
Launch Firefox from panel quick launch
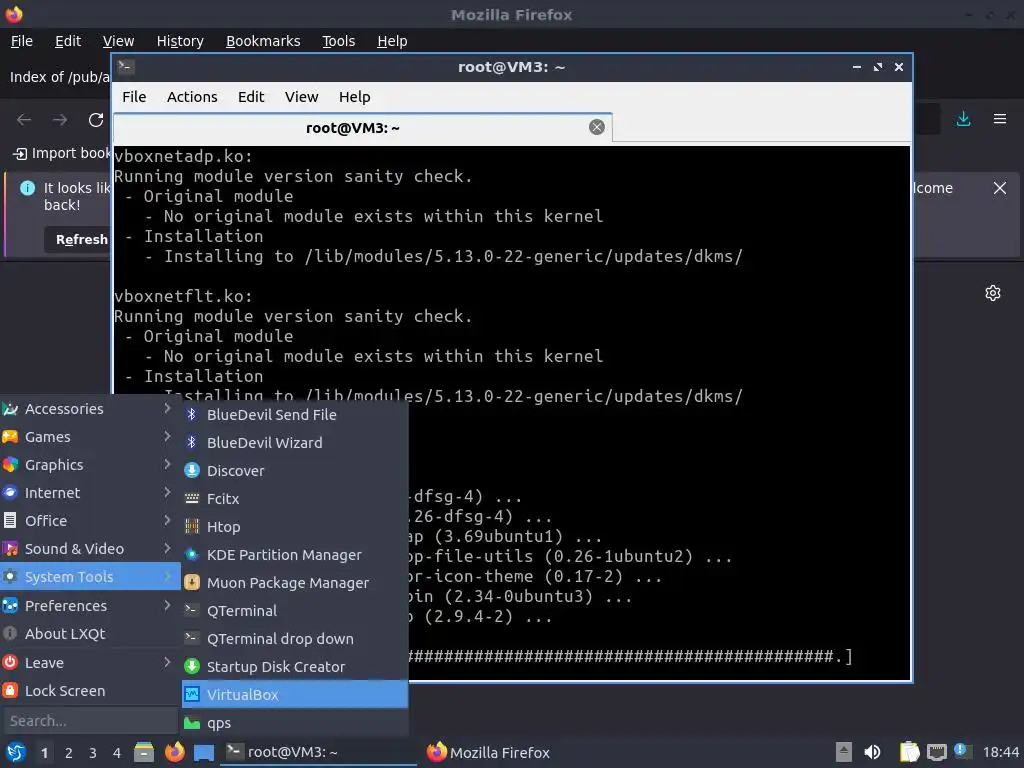(174, 752)
